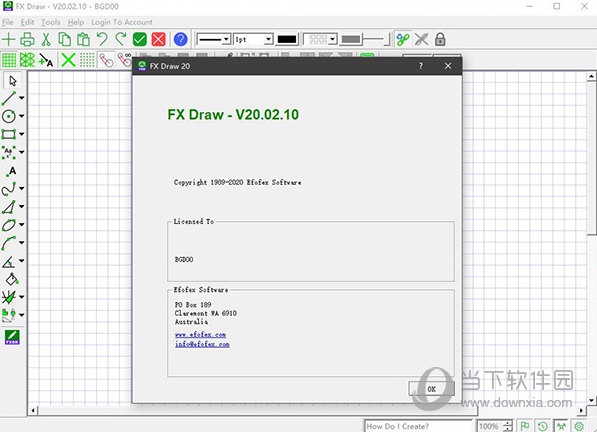597x432 pixels.
Task: Click the crossed tools icon
Action: [421, 39]
